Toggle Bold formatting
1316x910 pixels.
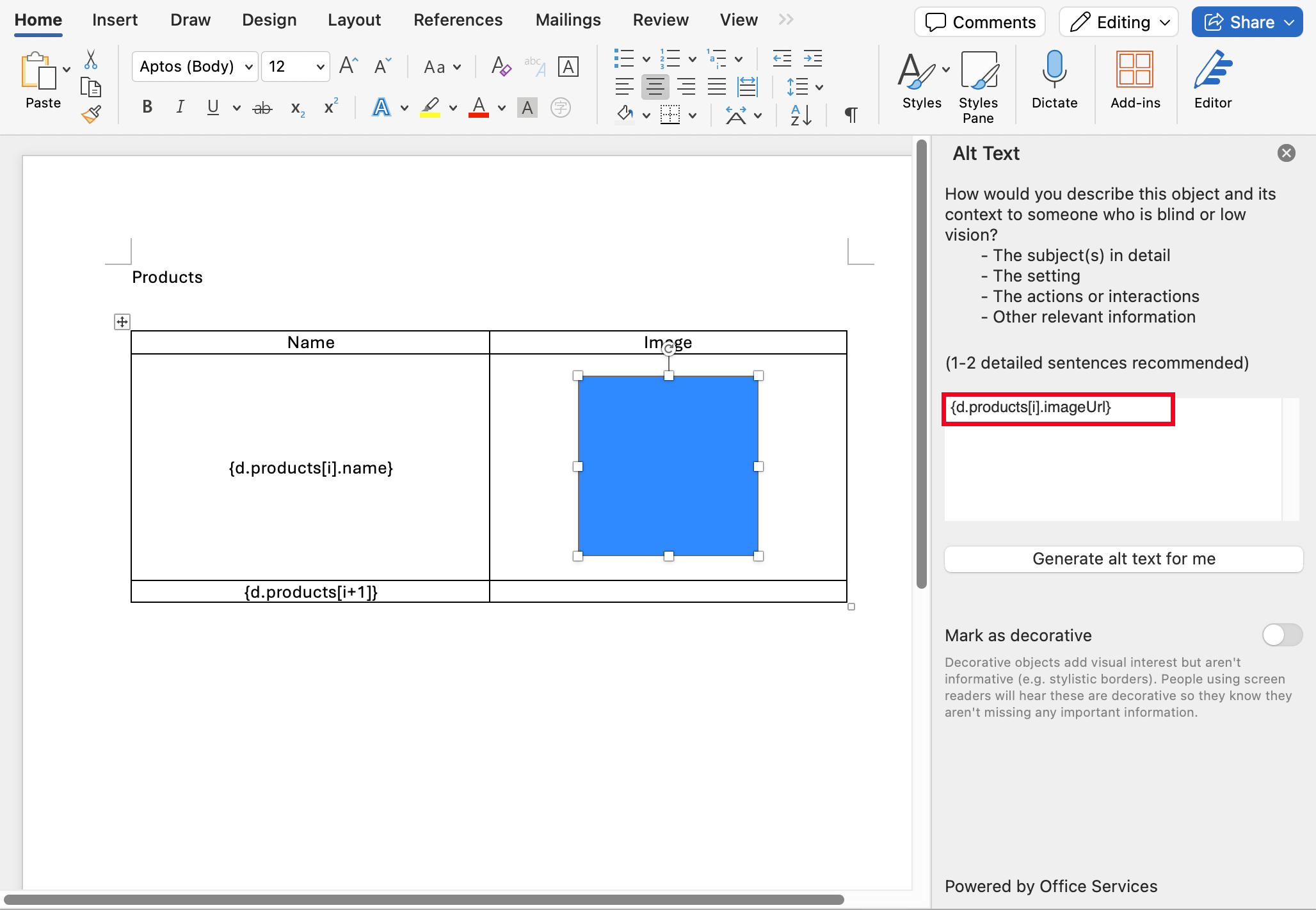pyautogui.click(x=147, y=107)
